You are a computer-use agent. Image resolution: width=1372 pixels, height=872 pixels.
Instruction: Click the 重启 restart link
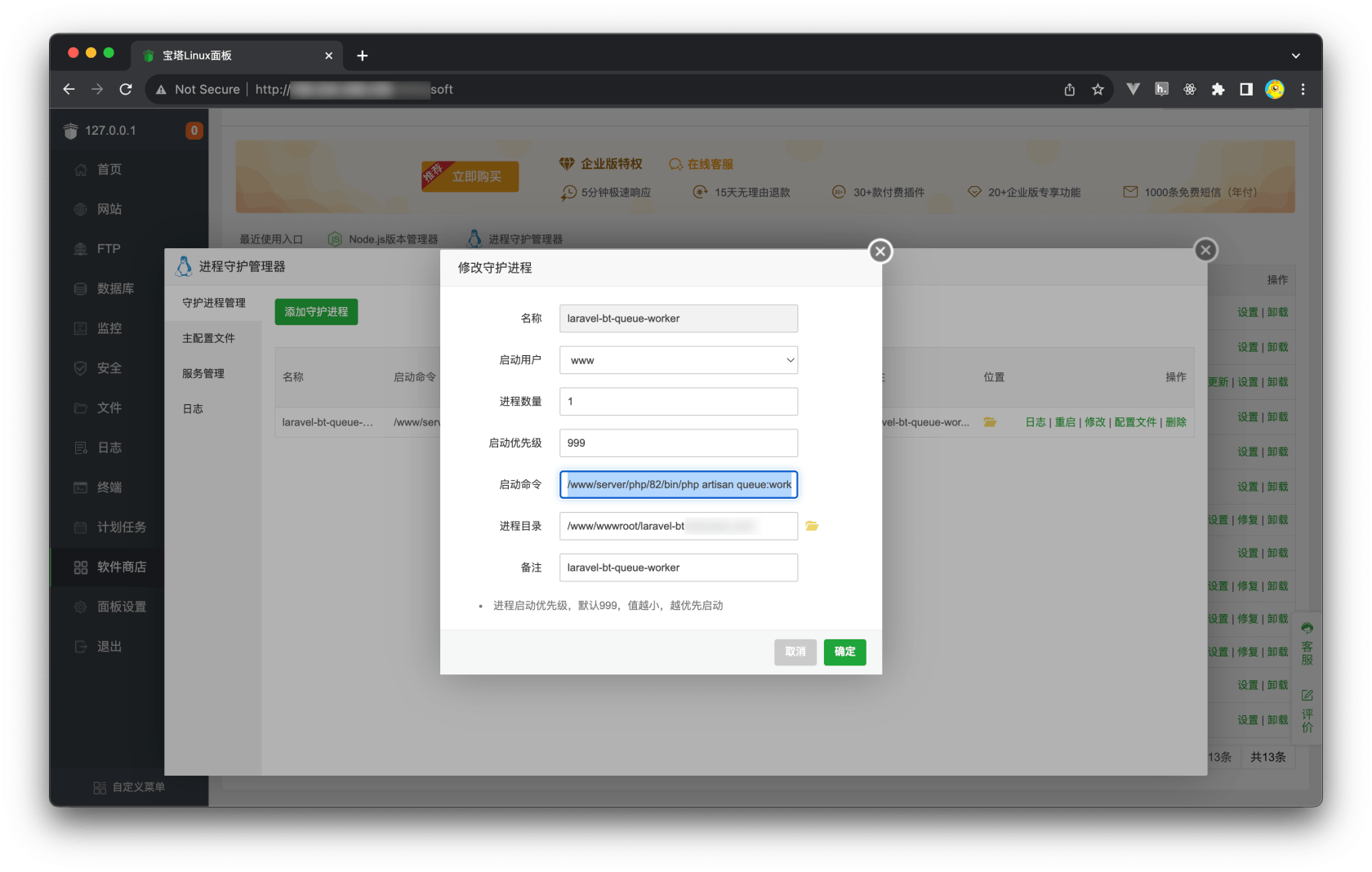point(1065,422)
